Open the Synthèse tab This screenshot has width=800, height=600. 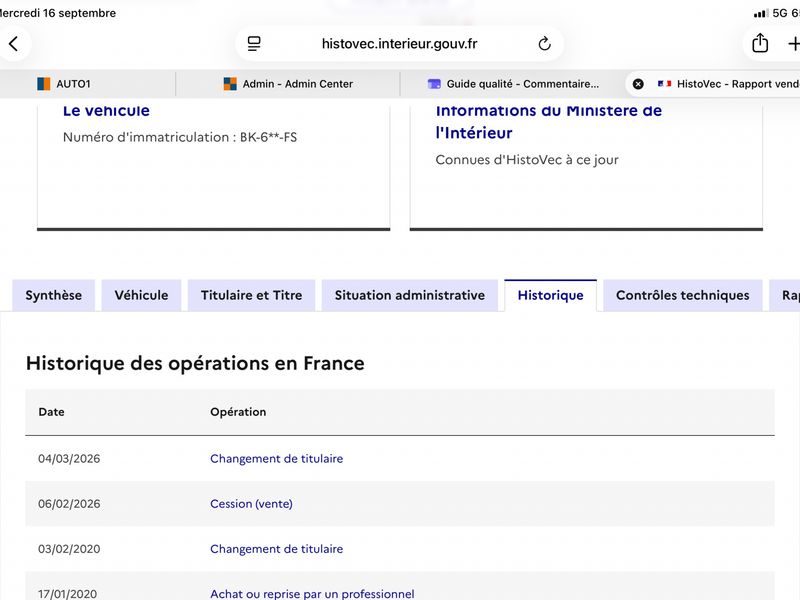[x=54, y=295]
